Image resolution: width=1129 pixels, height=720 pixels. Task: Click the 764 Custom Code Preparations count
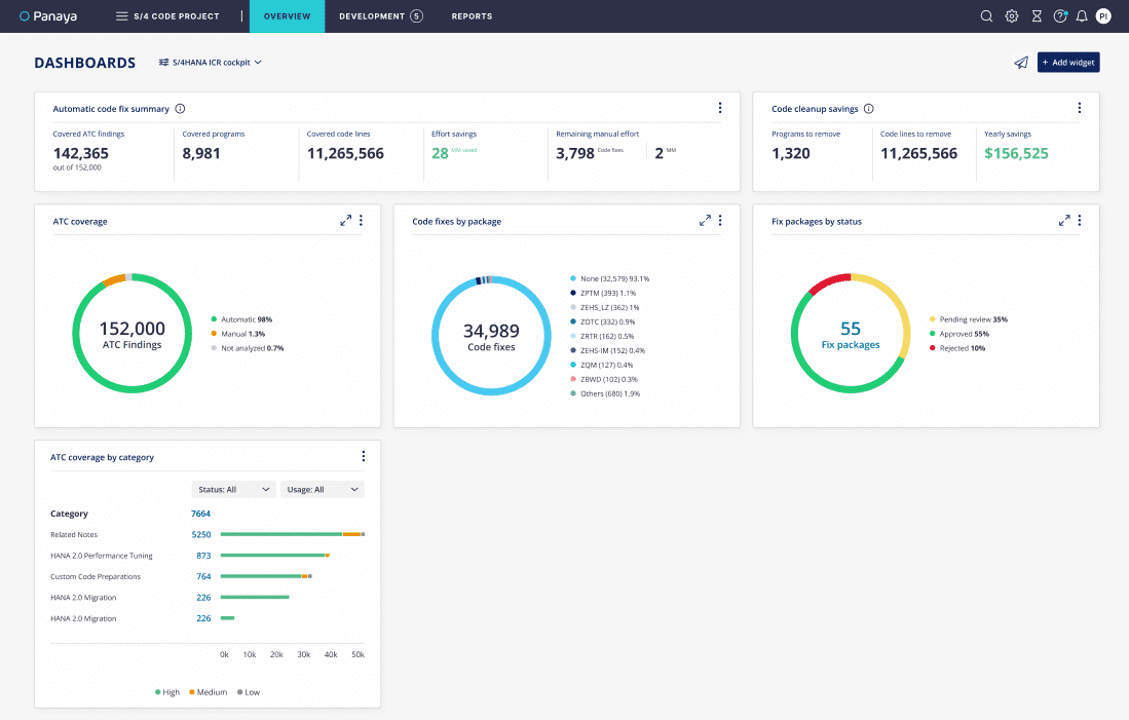(x=204, y=576)
